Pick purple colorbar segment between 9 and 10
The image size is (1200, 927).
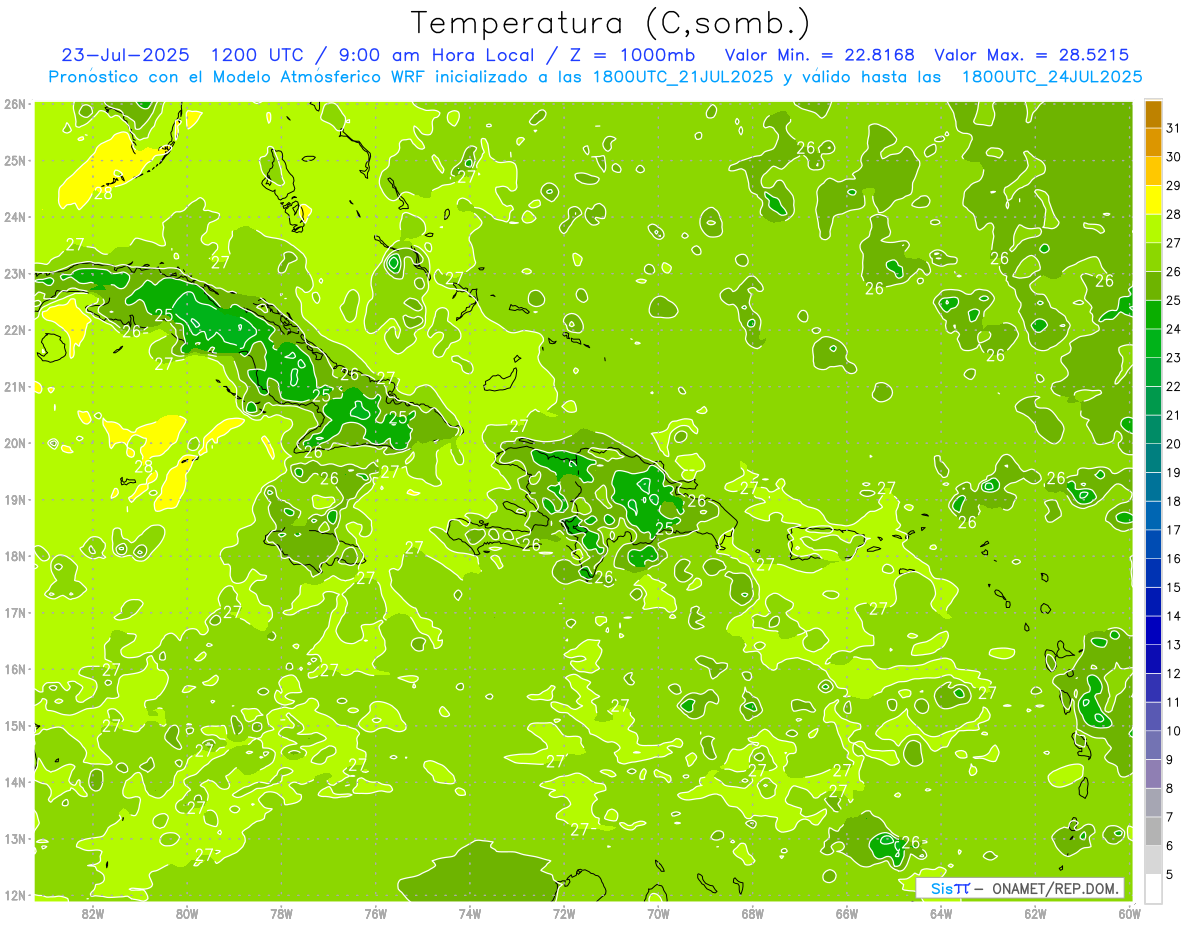click(x=1153, y=745)
